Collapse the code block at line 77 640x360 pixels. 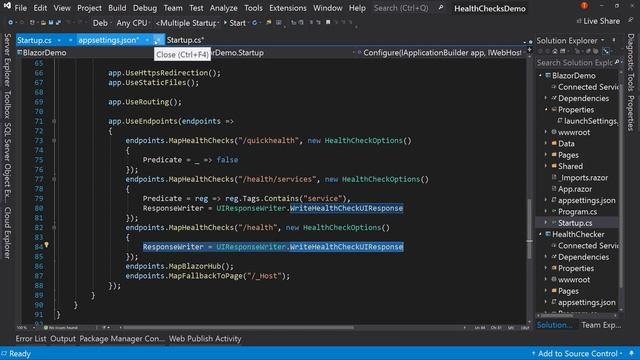[x=54, y=179]
